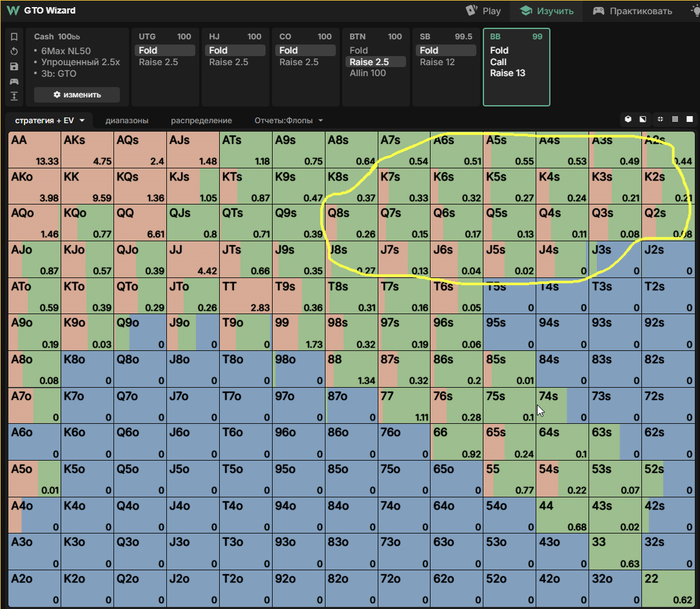Click the KQo hand cell
Image resolution: width=700 pixels, height=609 pixels.
point(87,223)
